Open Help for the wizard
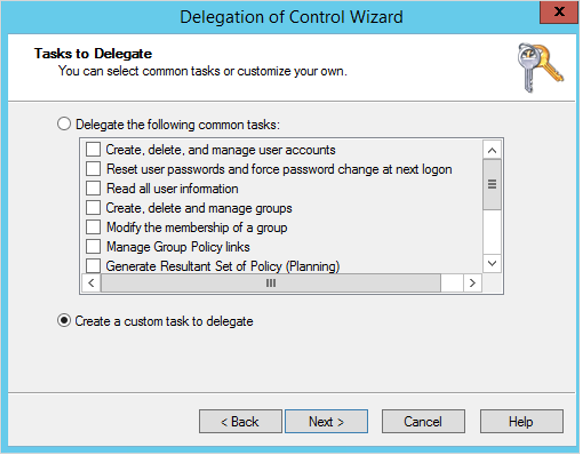The width and height of the screenshot is (580, 454). point(522,421)
